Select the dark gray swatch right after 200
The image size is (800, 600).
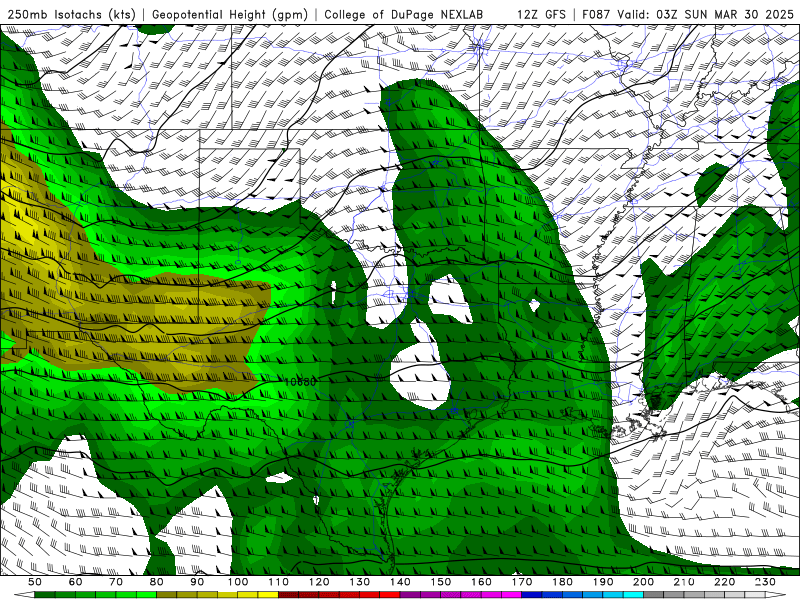(x=654, y=594)
